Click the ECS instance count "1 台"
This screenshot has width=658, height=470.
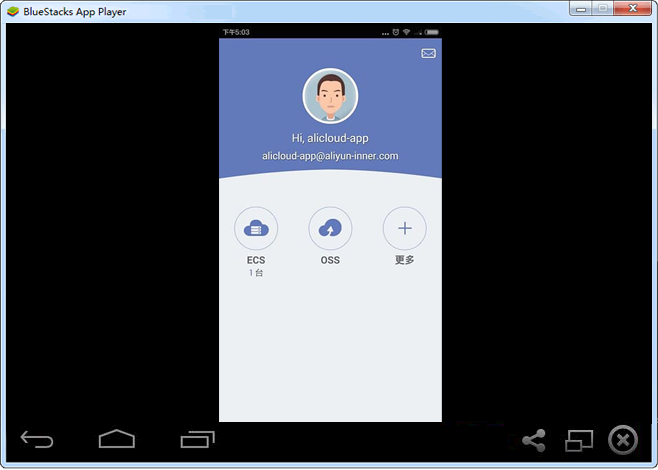[256, 273]
